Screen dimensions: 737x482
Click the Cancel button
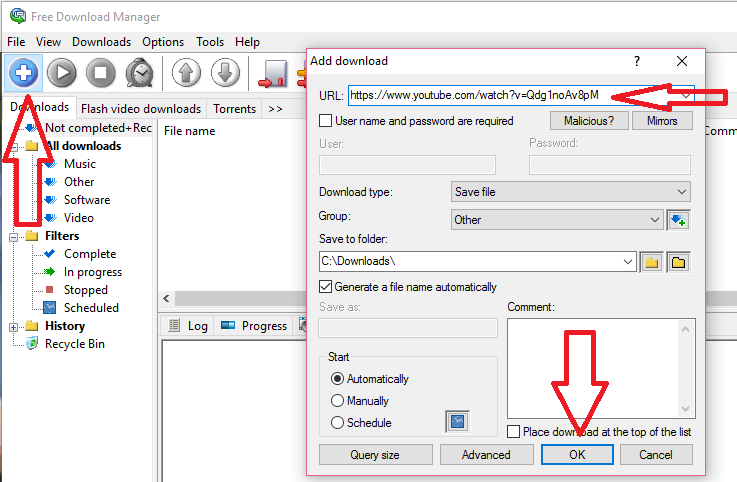pos(656,455)
